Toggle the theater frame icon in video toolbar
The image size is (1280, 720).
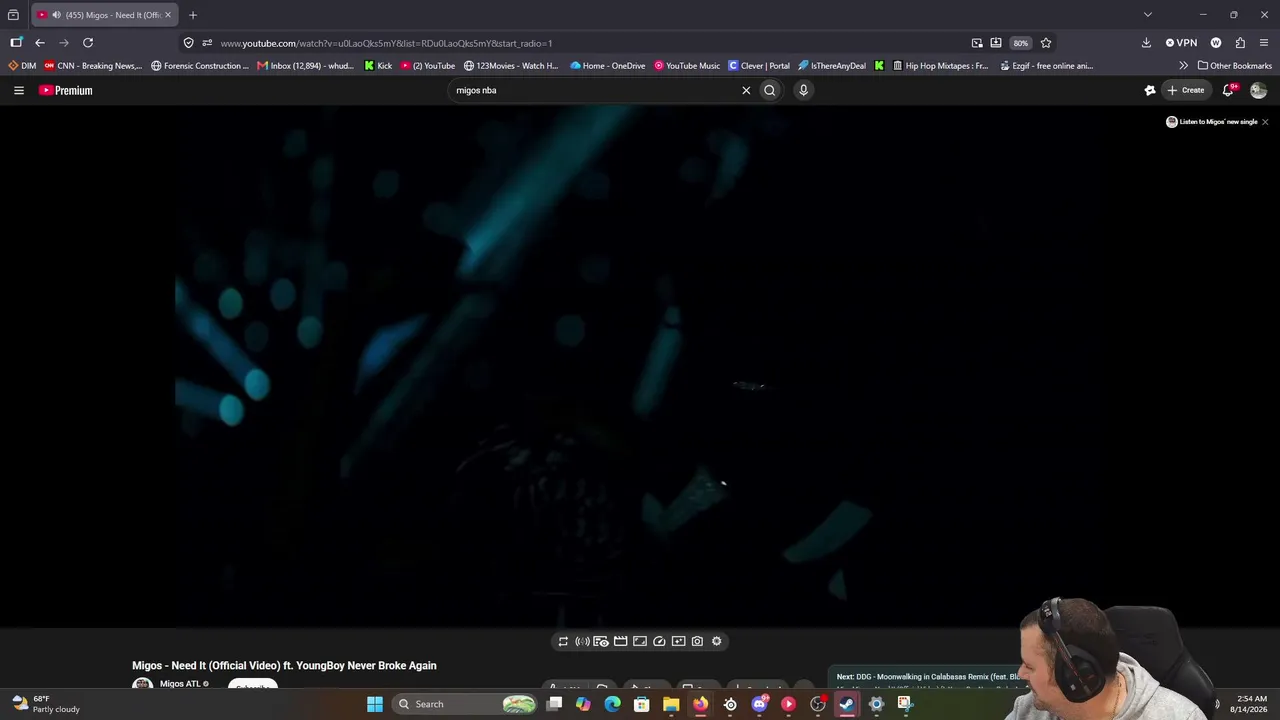tap(640, 641)
